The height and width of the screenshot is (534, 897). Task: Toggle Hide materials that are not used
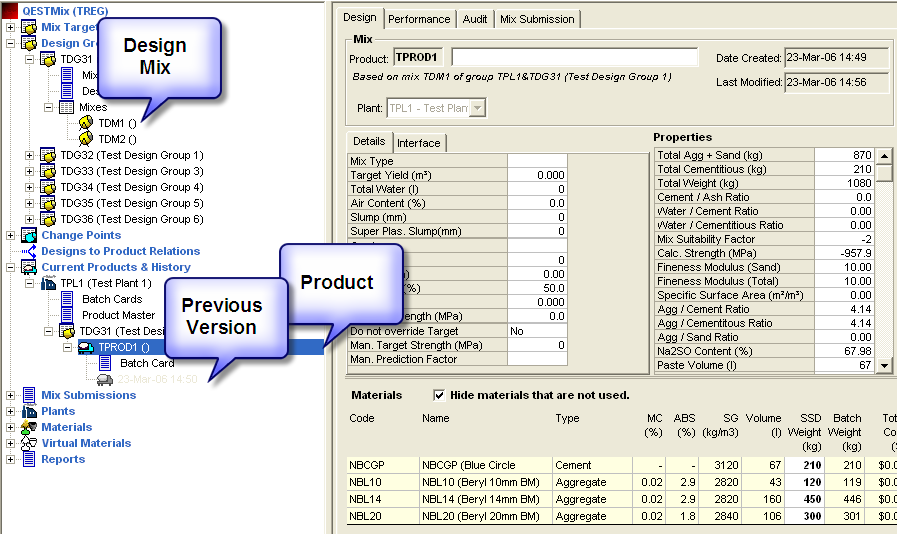[x=439, y=395]
